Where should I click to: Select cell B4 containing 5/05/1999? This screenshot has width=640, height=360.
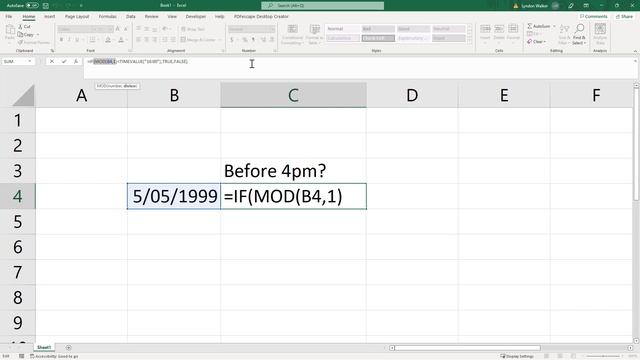174,196
